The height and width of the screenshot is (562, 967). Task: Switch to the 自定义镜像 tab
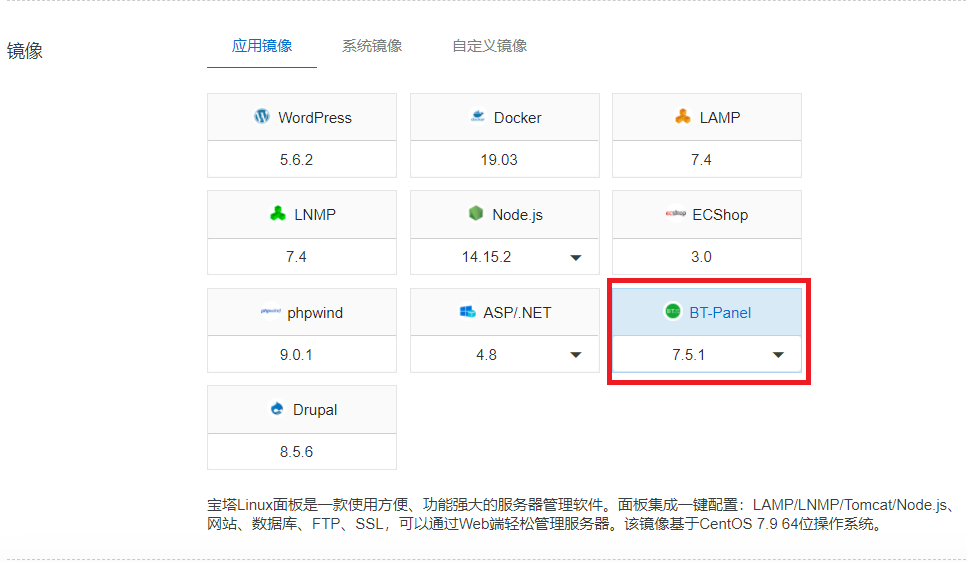tap(490, 46)
